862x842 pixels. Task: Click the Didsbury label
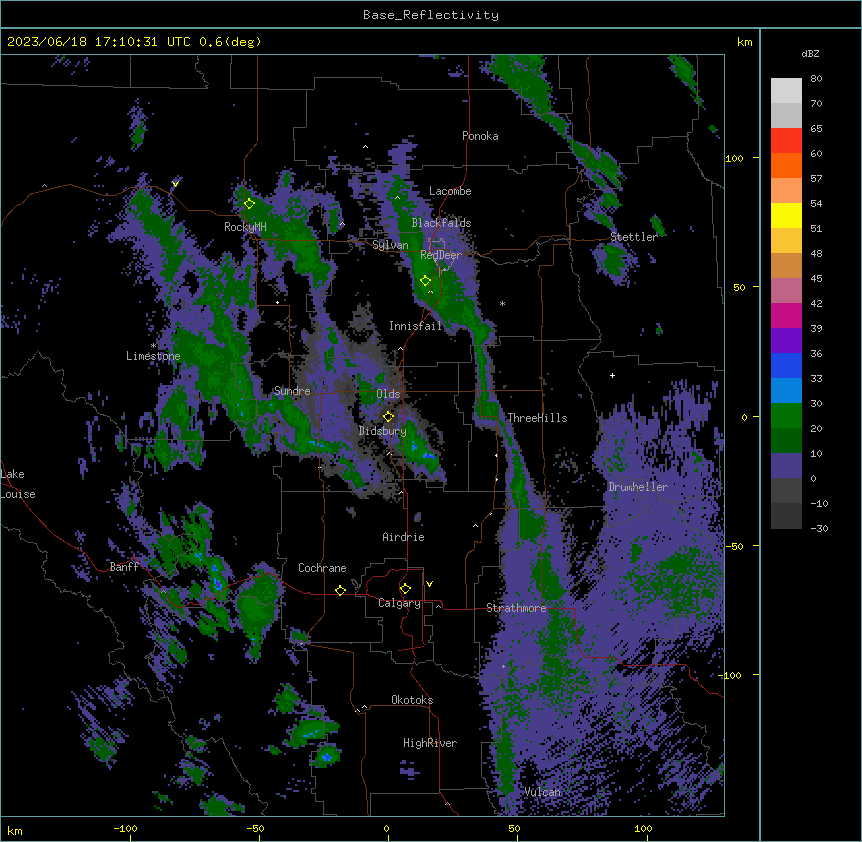382,431
